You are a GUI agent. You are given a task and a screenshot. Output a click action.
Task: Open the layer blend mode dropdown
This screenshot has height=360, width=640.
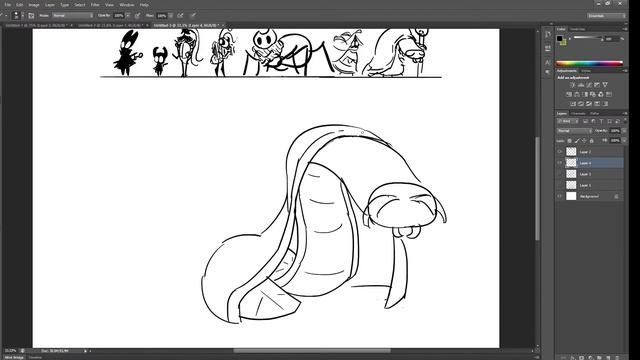click(574, 131)
